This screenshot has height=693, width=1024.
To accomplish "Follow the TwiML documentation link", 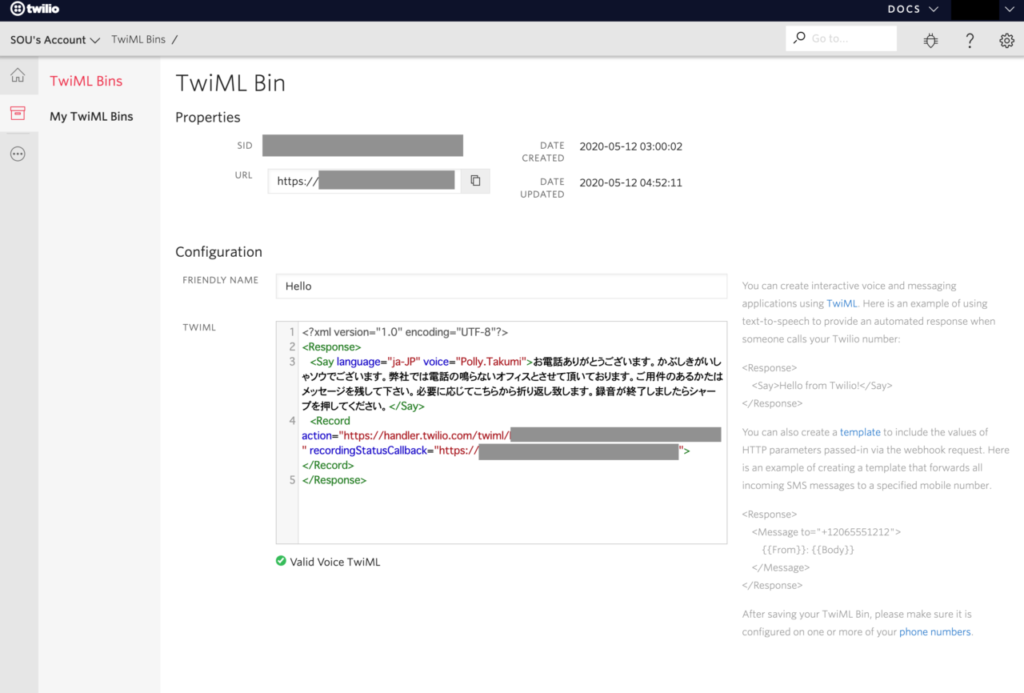I will pos(841,304).
